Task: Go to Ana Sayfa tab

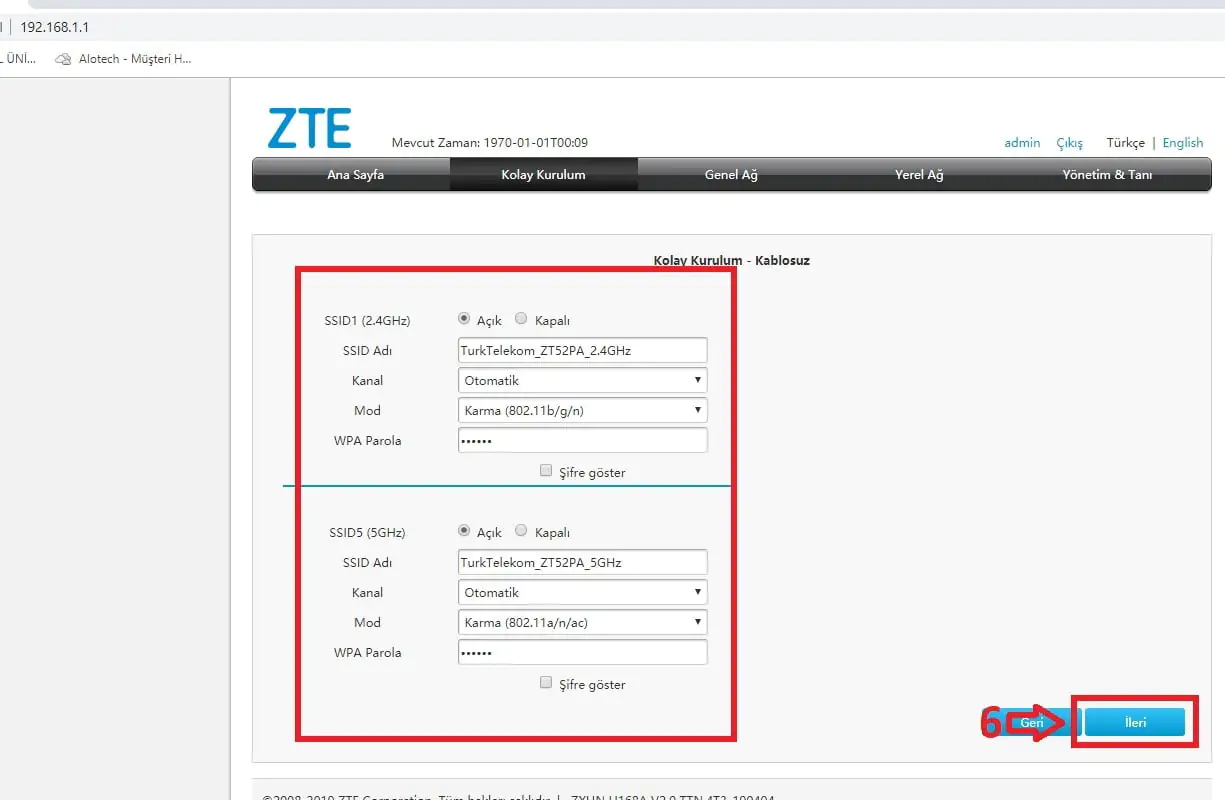Action: pos(355,174)
